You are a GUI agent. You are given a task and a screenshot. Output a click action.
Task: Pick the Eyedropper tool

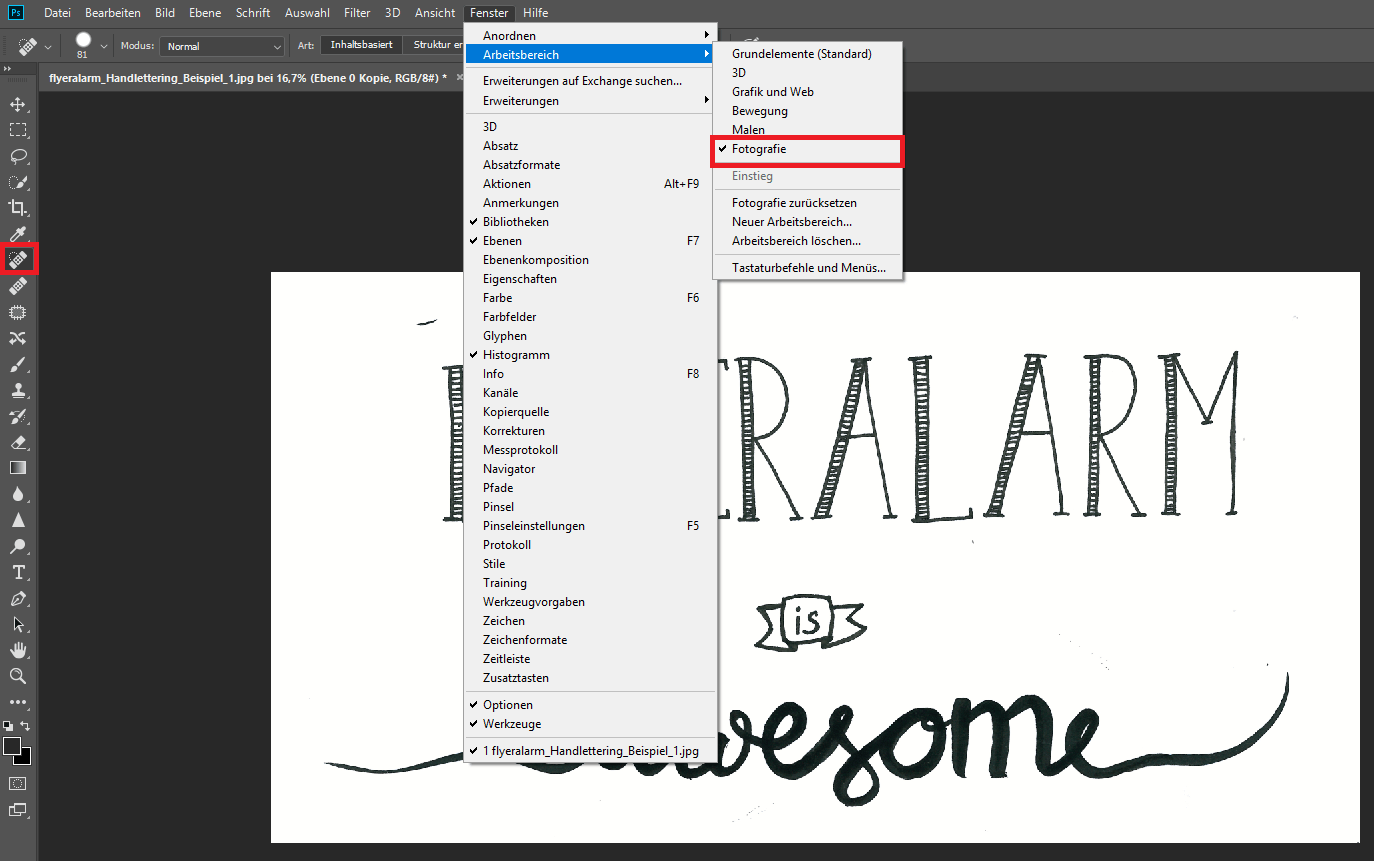(x=18, y=234)
